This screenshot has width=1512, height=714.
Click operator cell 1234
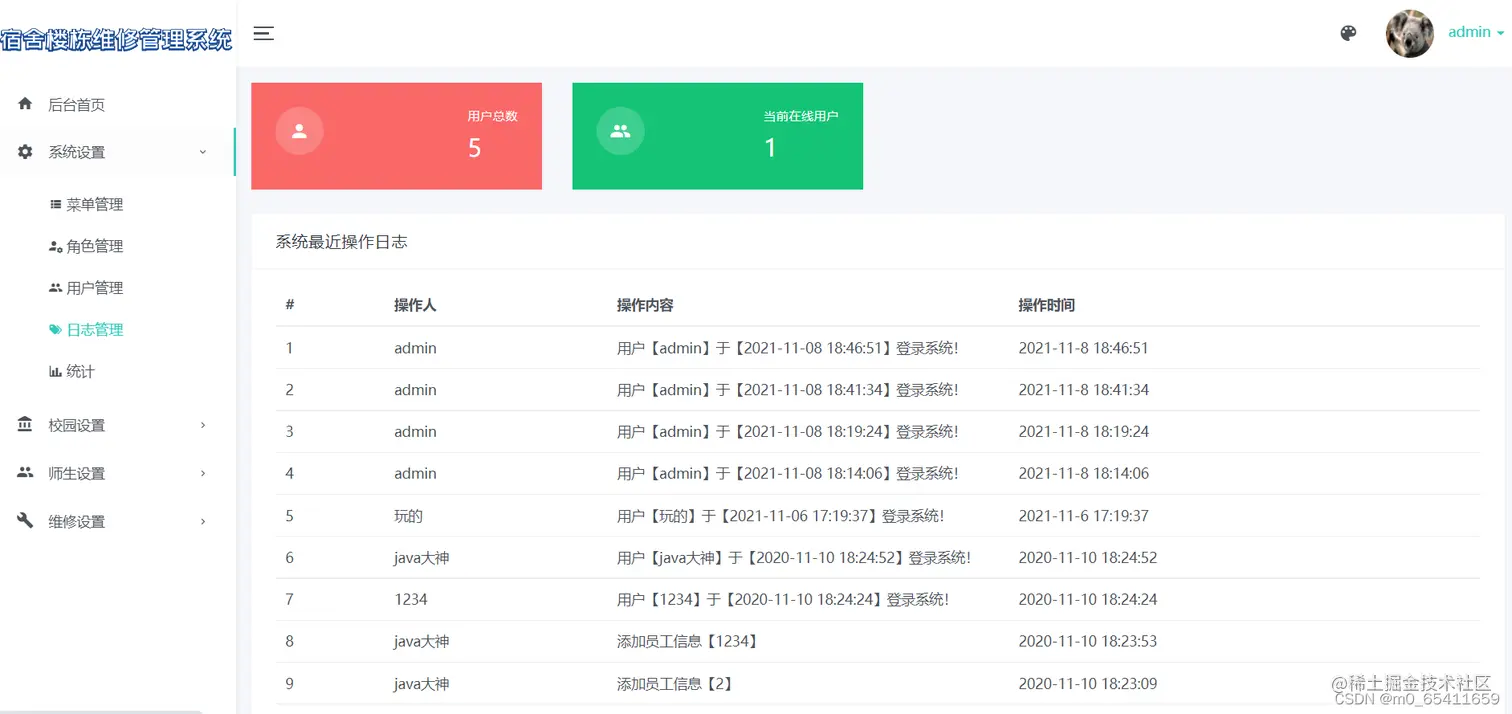[x=411, y=600]
